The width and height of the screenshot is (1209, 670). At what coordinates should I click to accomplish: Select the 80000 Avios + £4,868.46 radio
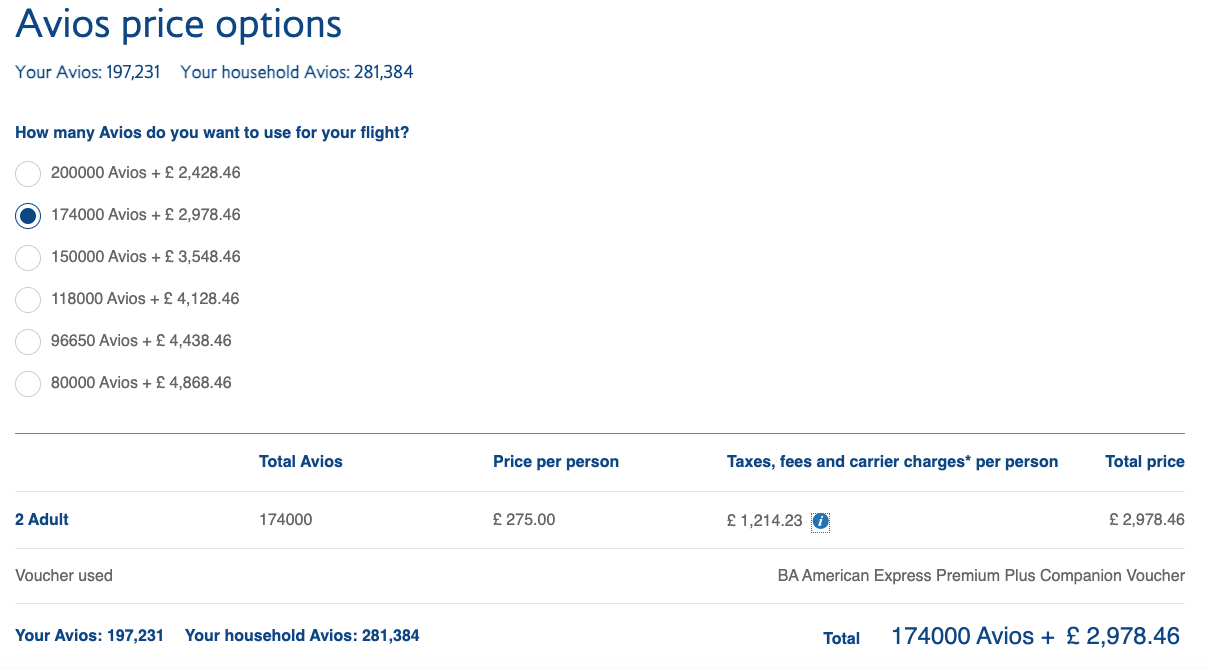(x=29, y=383)
